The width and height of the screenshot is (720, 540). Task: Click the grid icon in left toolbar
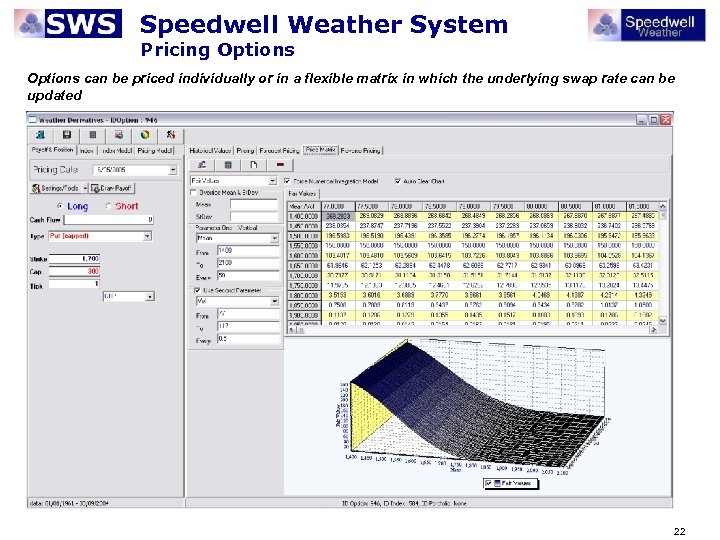[93, 135]
